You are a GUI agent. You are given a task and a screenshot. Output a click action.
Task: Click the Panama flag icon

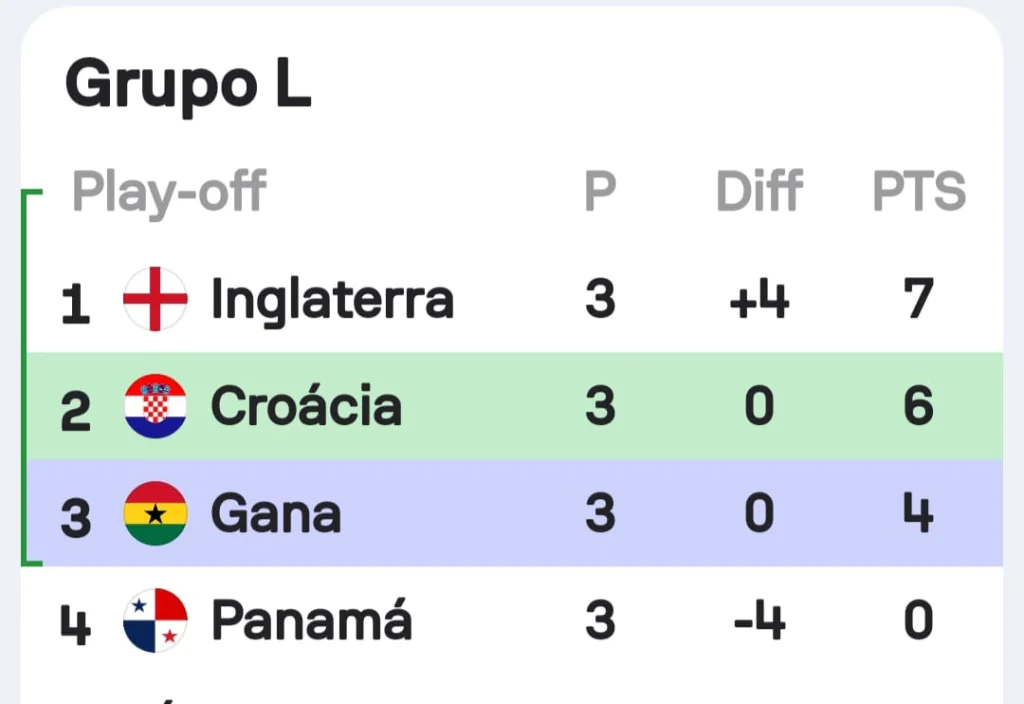pos(155,620)
